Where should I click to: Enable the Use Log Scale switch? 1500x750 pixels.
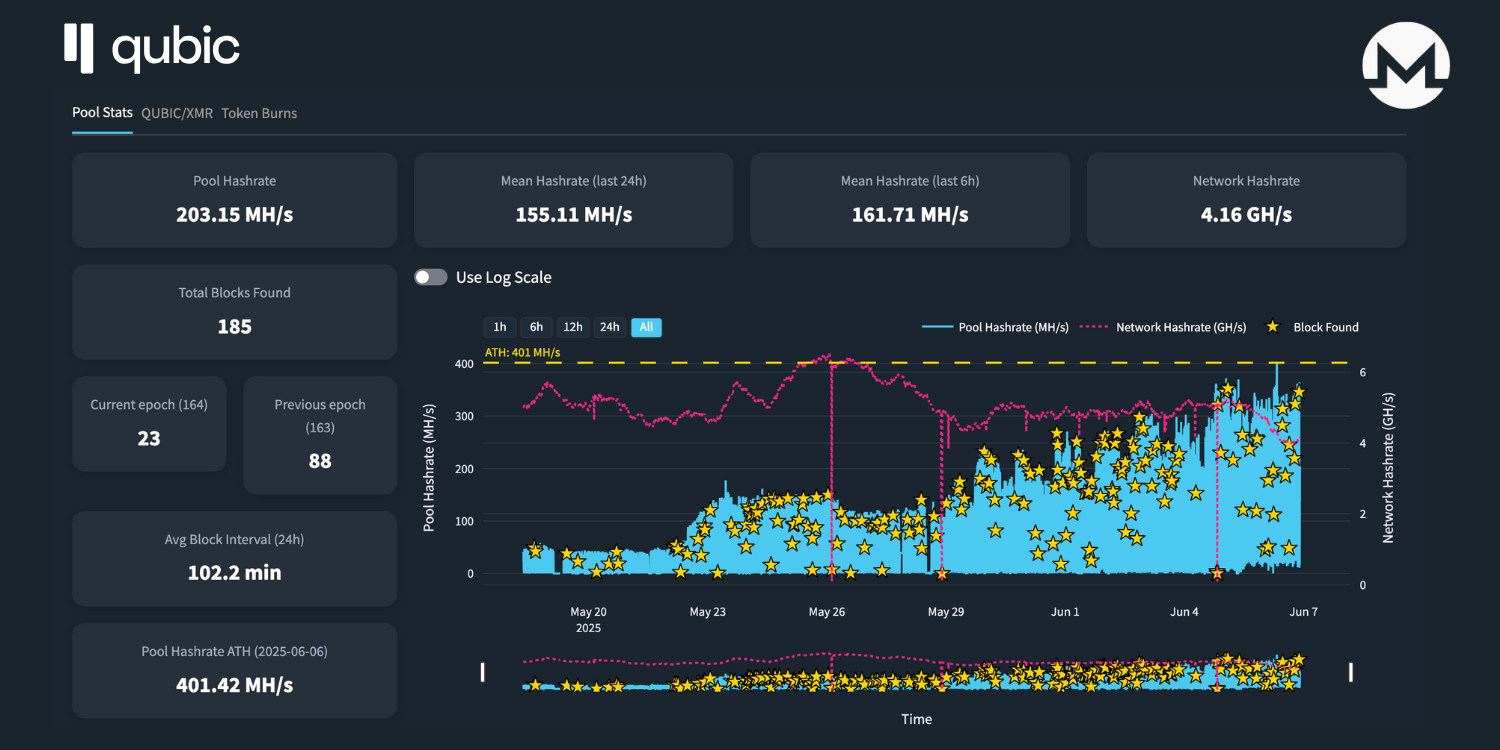[x=430, y=277]
